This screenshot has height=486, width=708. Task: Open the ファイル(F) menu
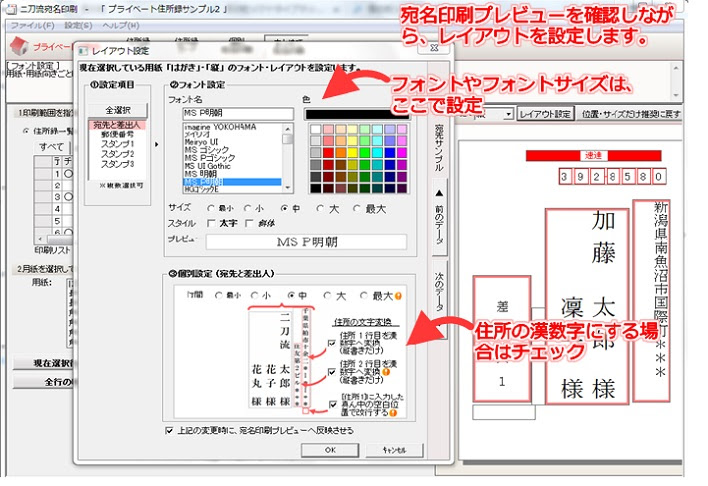[x=33, y=25]
